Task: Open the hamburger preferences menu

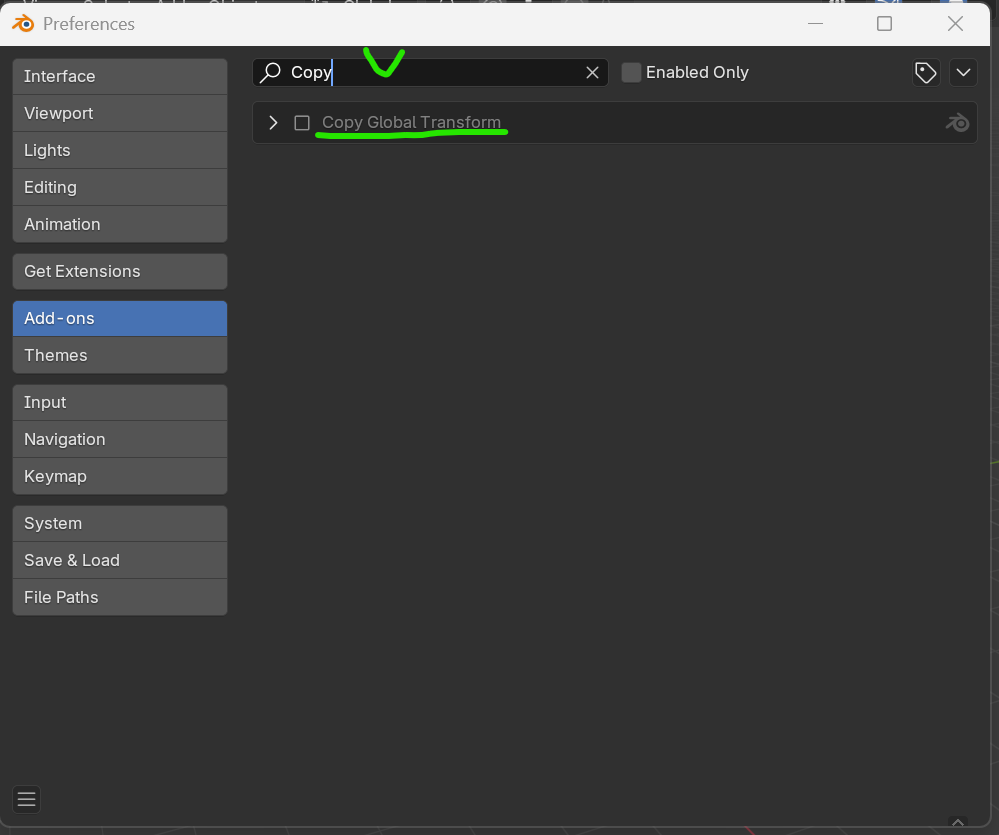Action: tap(27, 799)
